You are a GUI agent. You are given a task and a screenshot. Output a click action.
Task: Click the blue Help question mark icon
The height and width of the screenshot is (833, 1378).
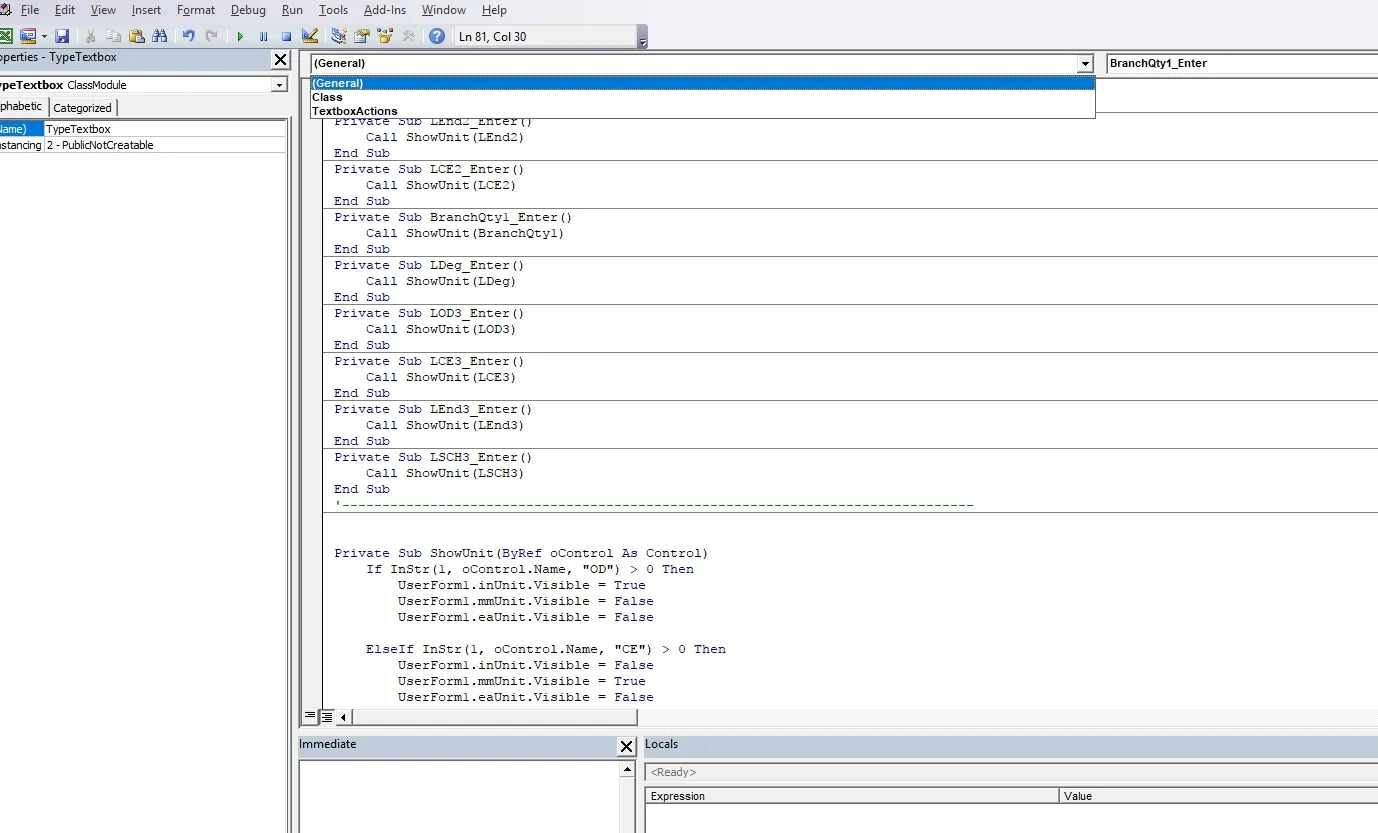coord(437,36)
